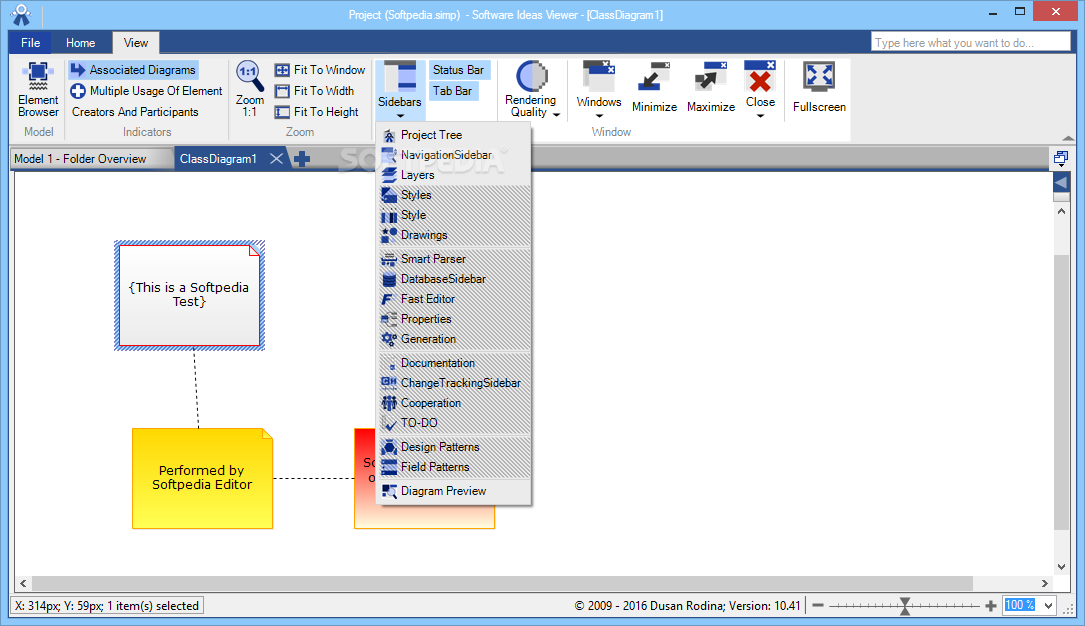Select Fit To Window

[320, 70]
